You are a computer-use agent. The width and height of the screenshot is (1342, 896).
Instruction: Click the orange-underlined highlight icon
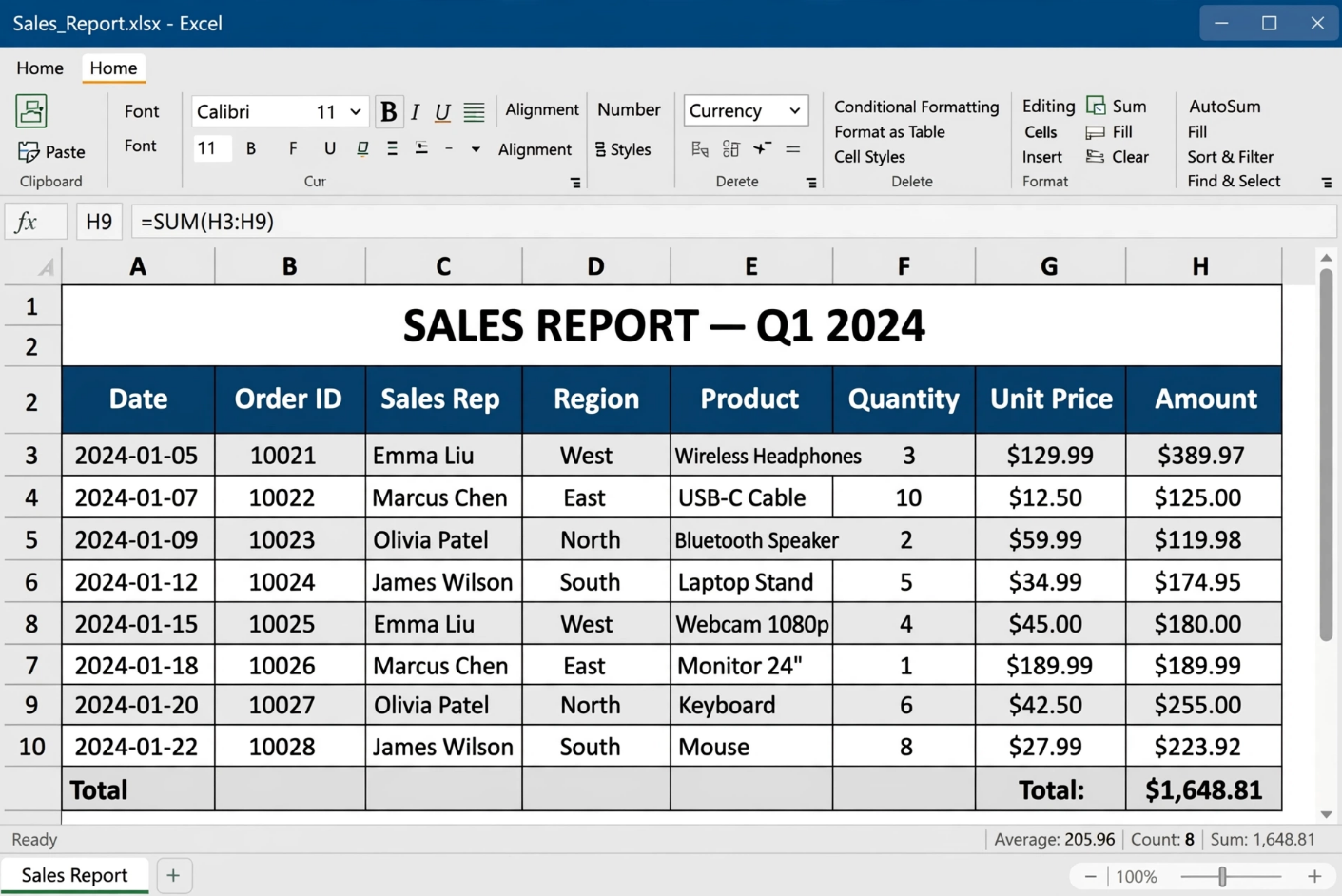tap(362, 148)
